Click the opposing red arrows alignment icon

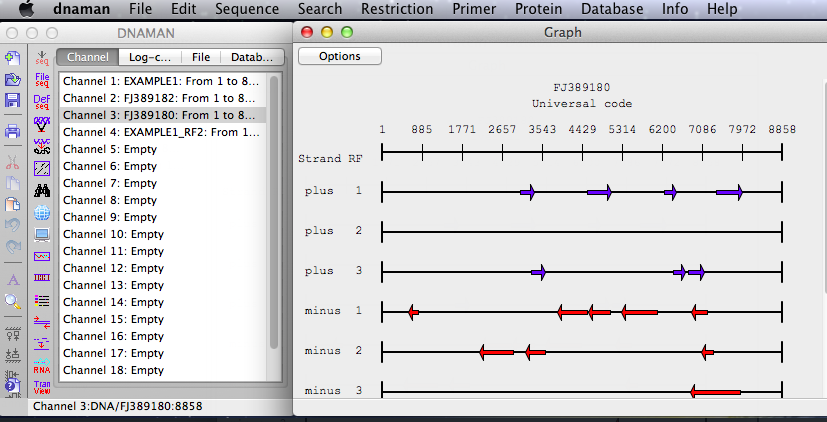[42, 322]
